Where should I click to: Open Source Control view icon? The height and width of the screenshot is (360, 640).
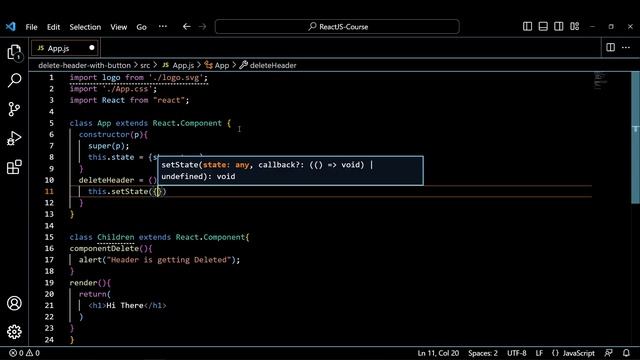[x=14, y=109]
